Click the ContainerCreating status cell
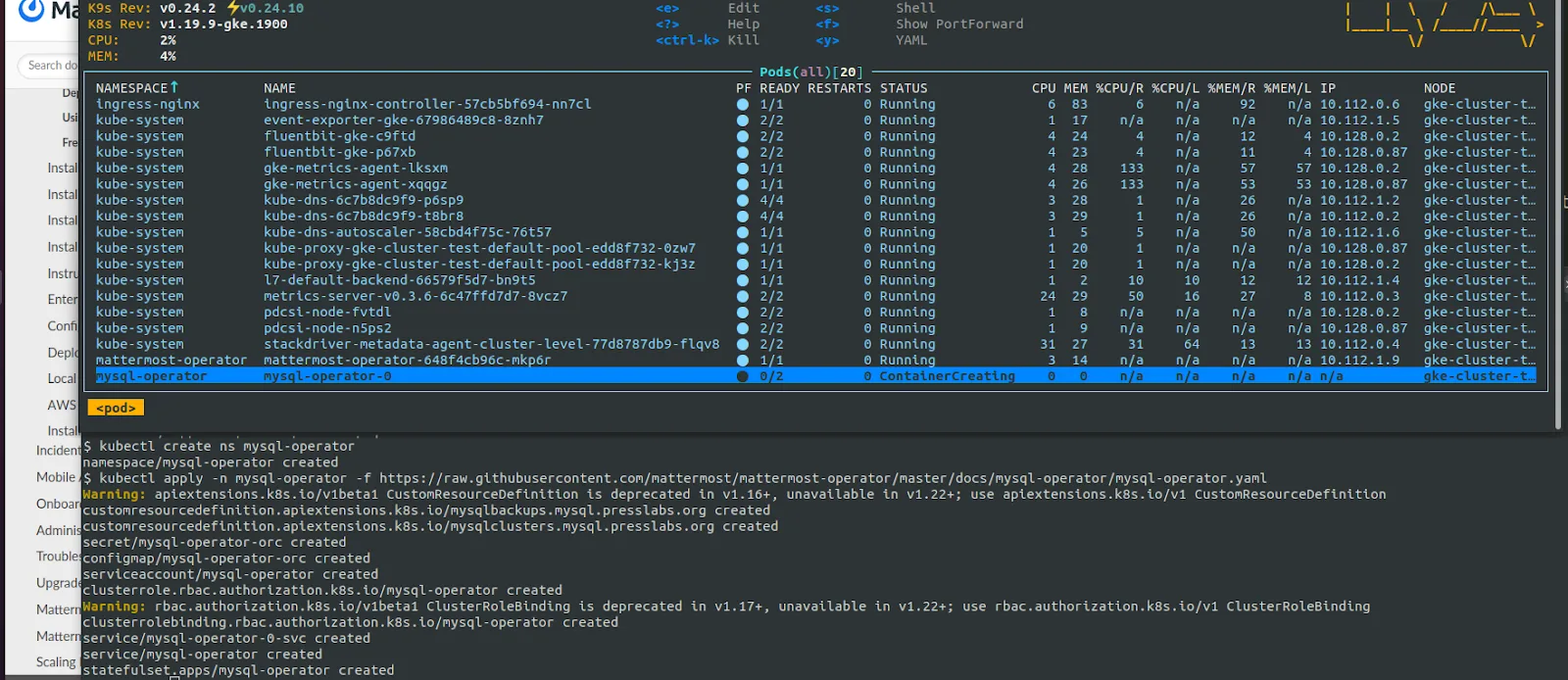1568x680 pixels. 947,376
